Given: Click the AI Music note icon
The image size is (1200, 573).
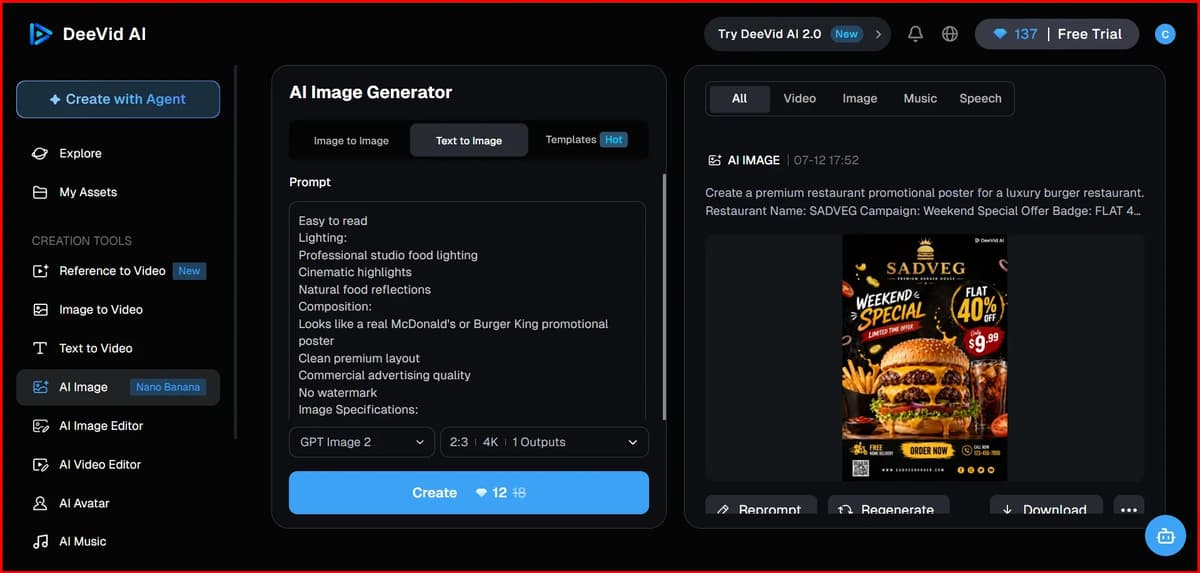Looking at the screenshot, I should click(x=40, y=541).
